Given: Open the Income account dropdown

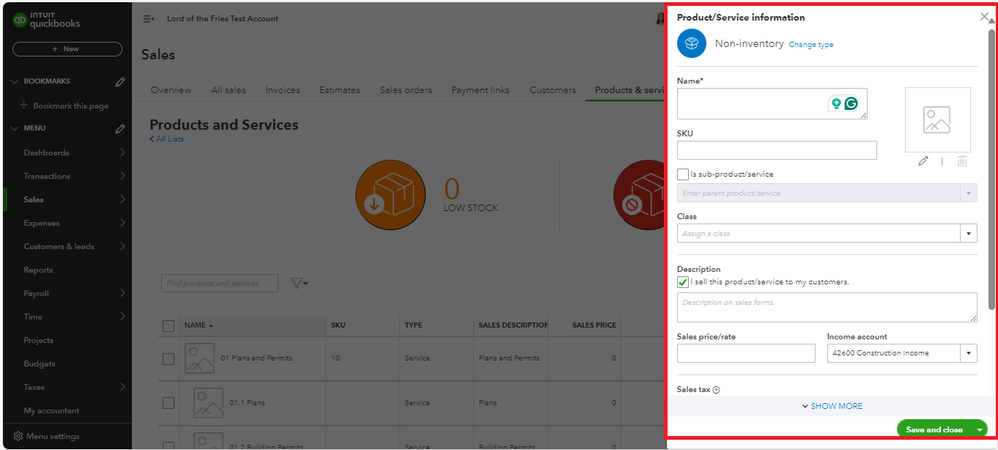Looking at the screenshot, I should (x=968, y=353).
